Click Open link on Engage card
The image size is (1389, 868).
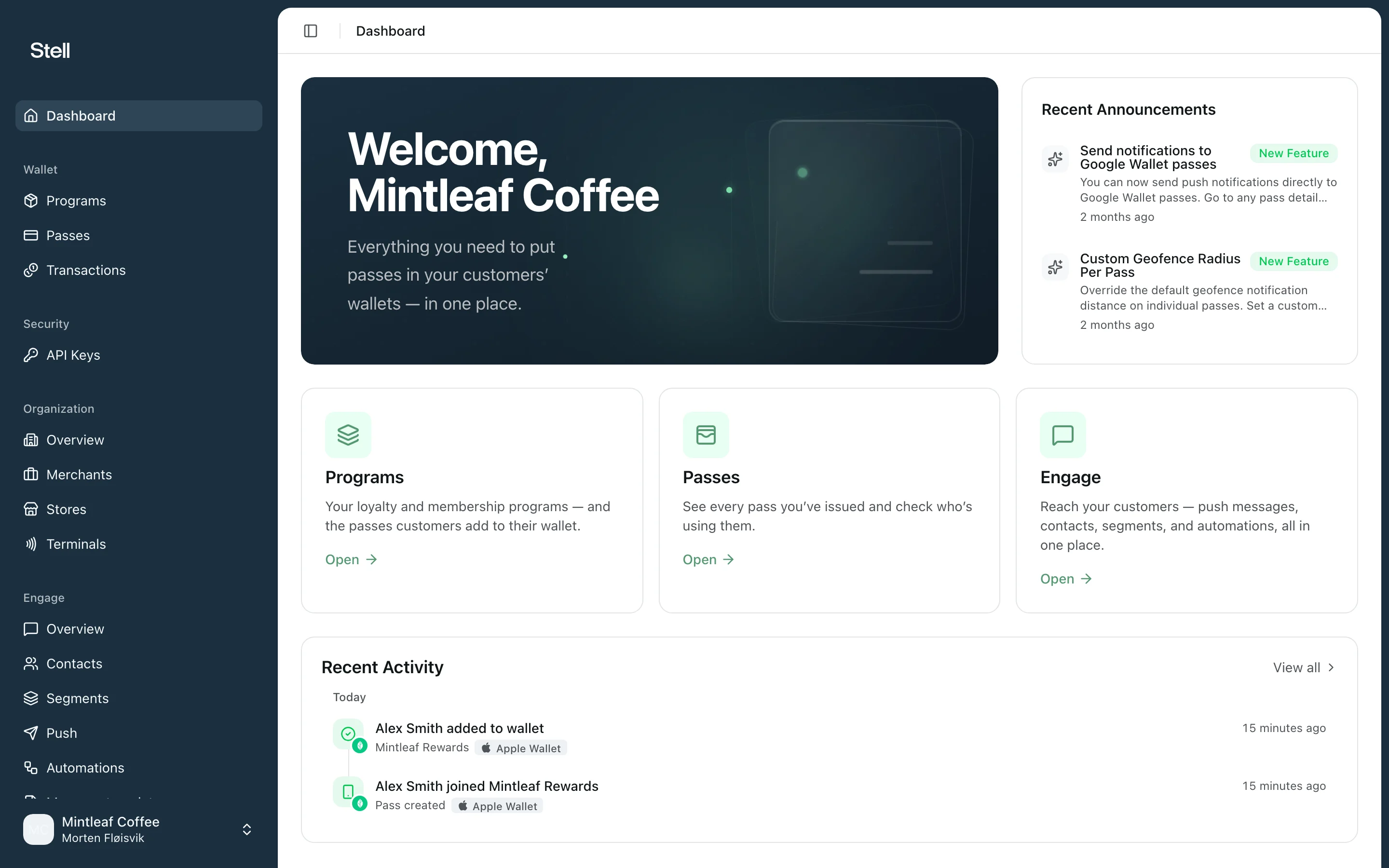pyautogui.click(x=1066, y=579)
